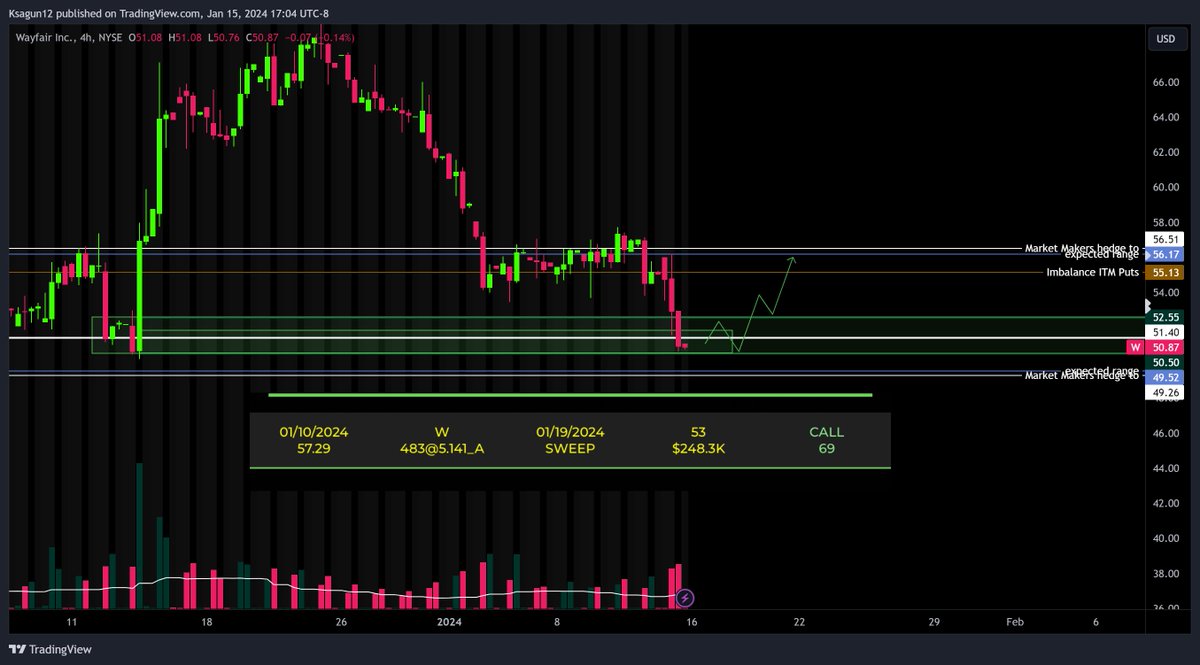Screen dimensions: 1200x665
Task: Click the purple lightning earnings icon
Action: pos(685,598)
